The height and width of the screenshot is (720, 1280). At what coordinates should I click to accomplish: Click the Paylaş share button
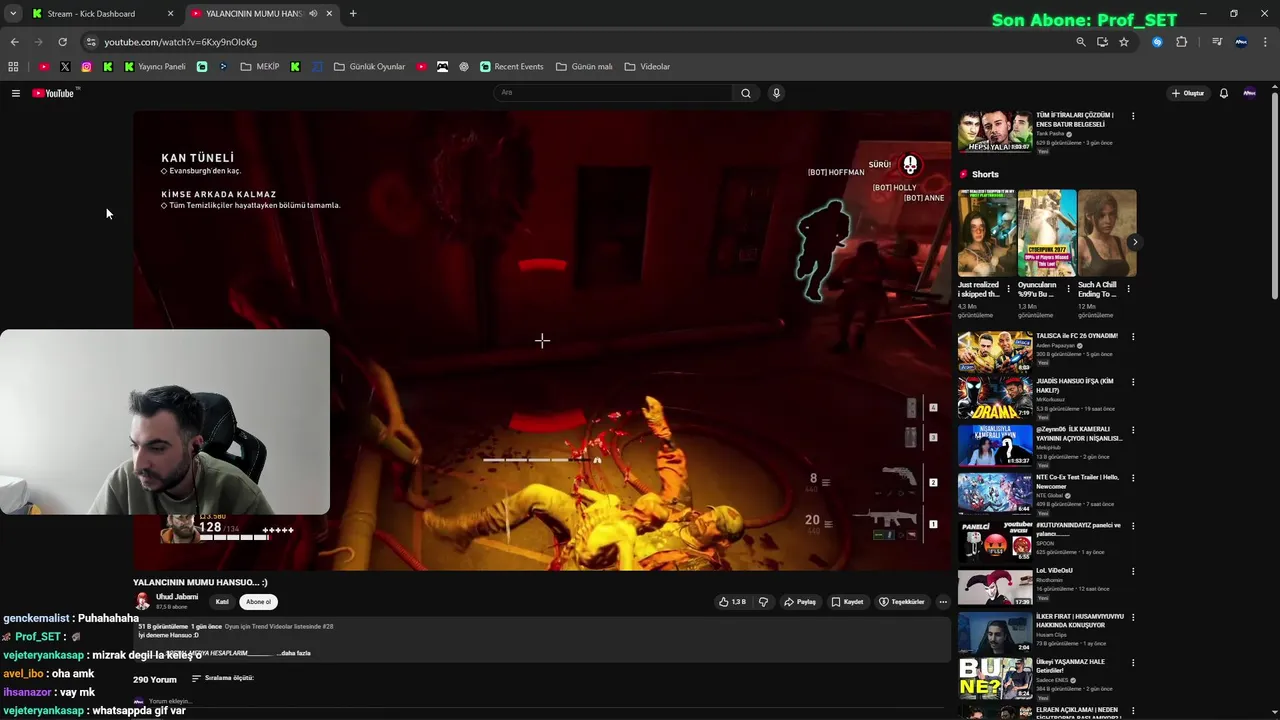[800, 602]
